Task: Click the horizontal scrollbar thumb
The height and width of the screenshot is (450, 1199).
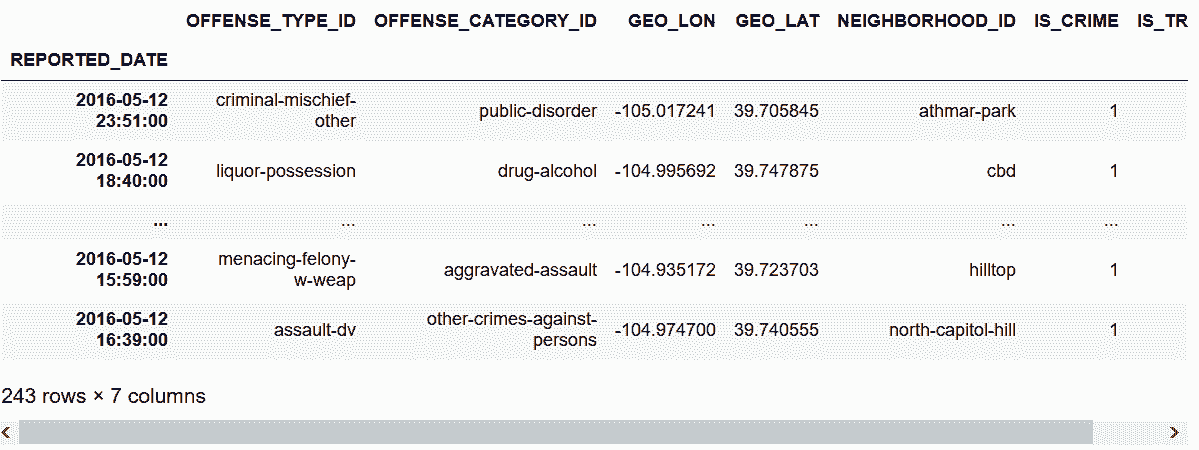Action: point(555,432)
